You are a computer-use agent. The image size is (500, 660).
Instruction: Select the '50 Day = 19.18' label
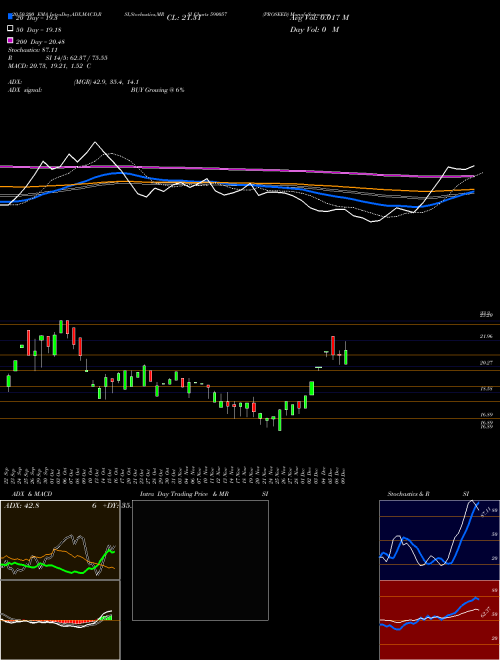pos(38,29)
